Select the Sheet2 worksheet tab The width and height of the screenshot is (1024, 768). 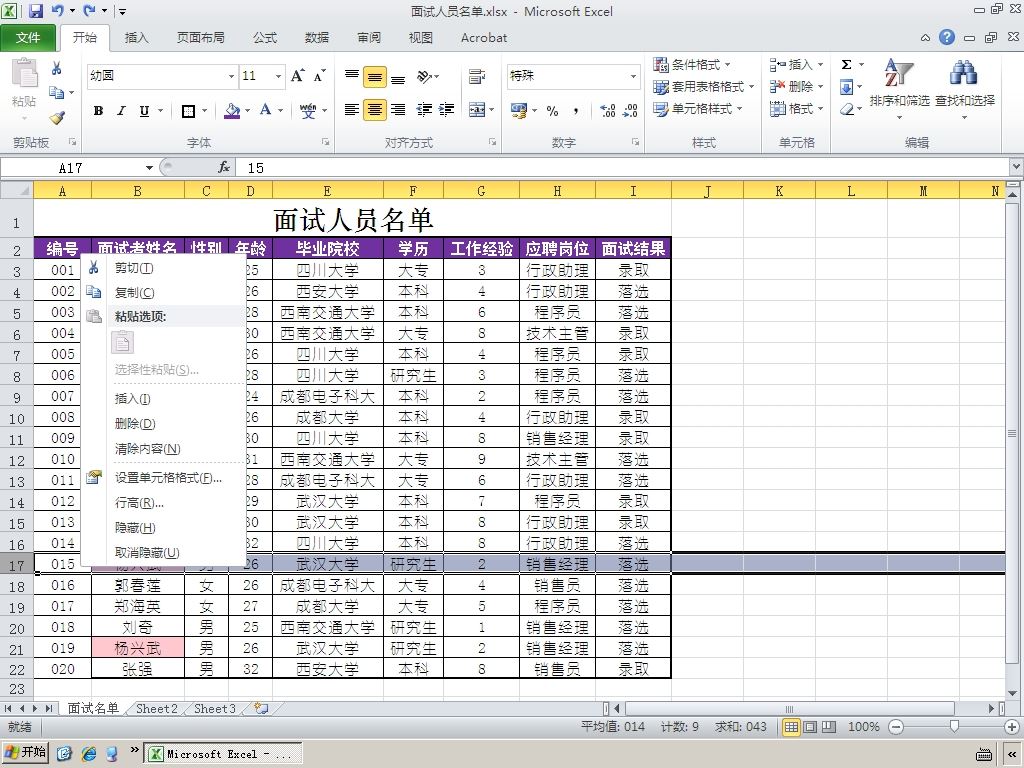click(156, 709)
